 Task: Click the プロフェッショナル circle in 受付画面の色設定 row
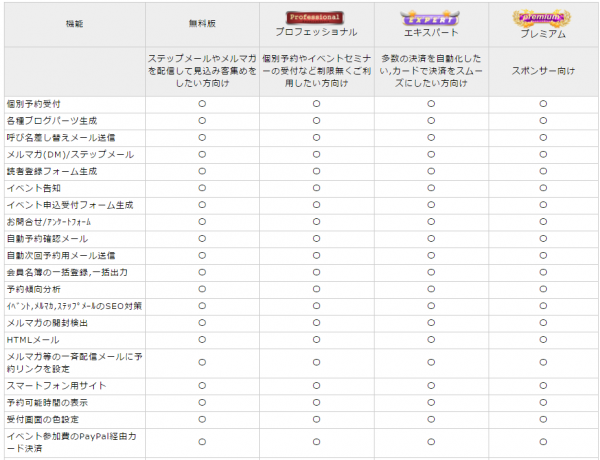click(316, 419)
